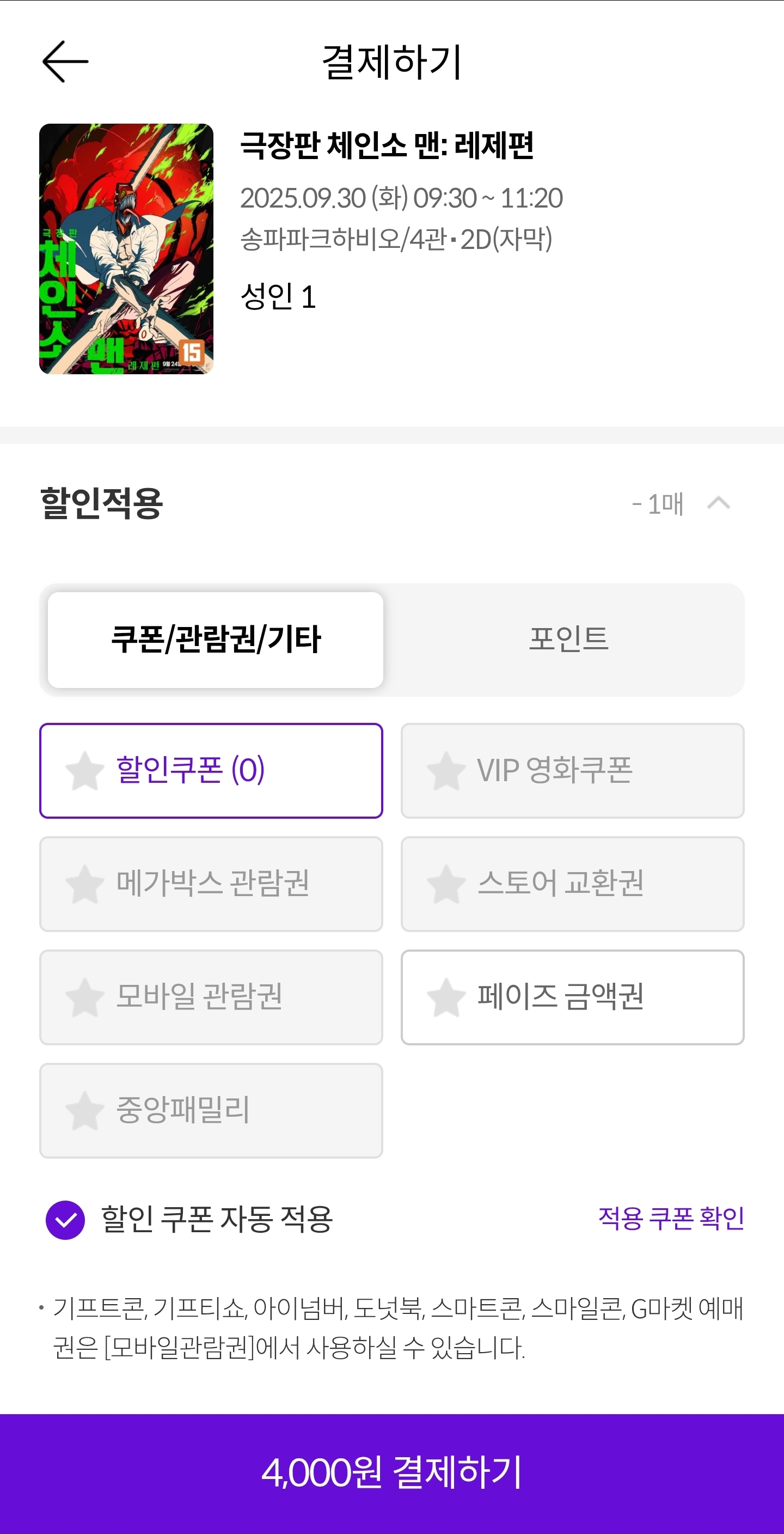
Task: Select the VIP 영화쿠폰 option
Action: click(572, 771)
